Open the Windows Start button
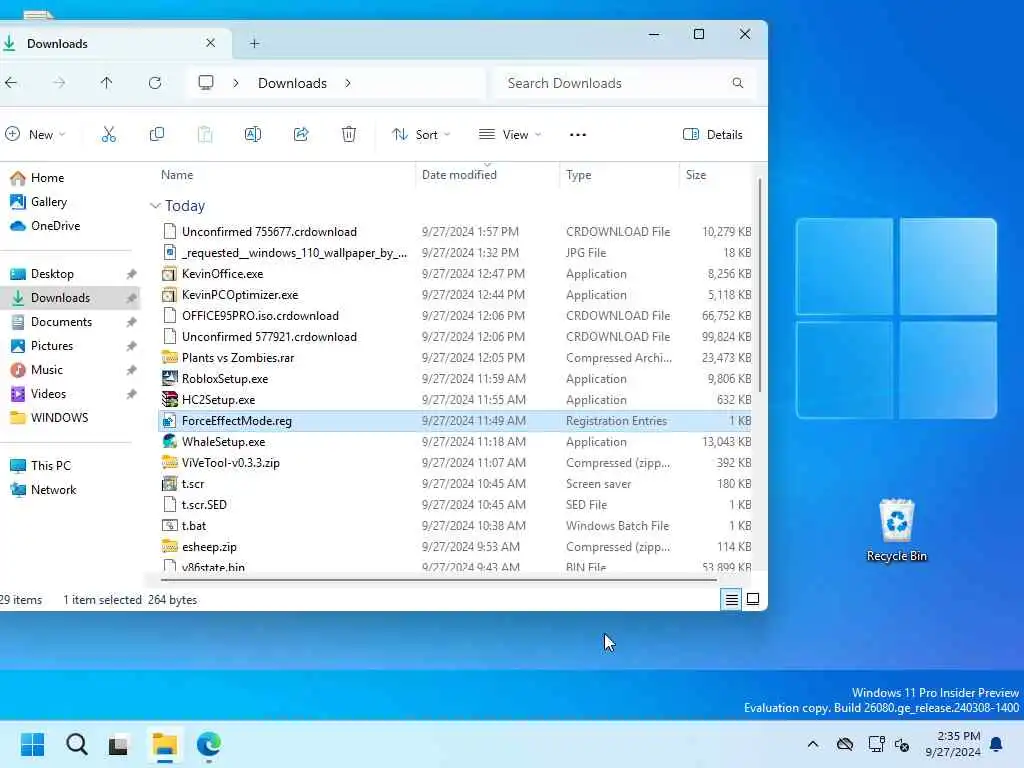The height and width of the screenshot is (768, 1024). pyautogui.click(x=33, y=744)
